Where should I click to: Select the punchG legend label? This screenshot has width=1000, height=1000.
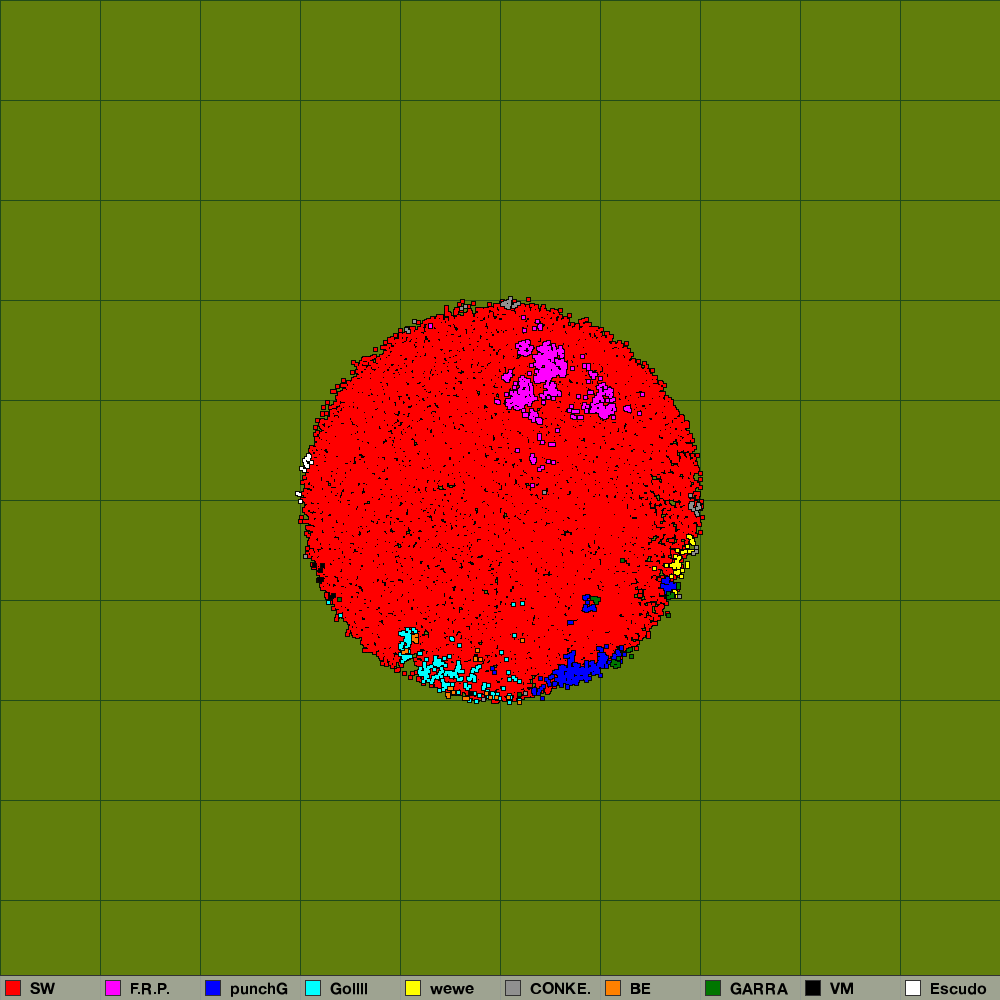coord(258,989)
